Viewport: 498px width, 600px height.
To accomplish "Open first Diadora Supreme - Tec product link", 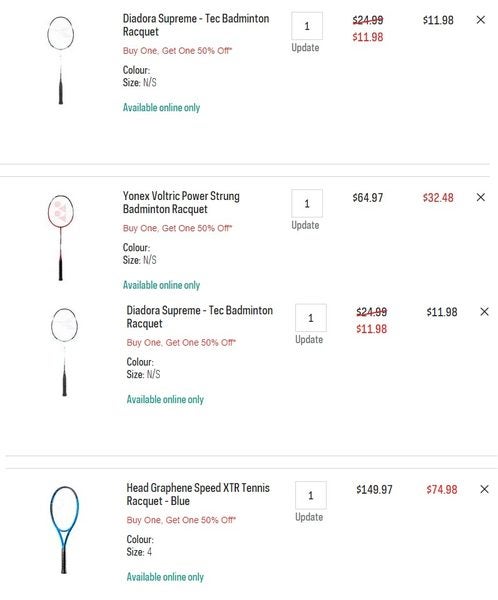I will point(196,25).
